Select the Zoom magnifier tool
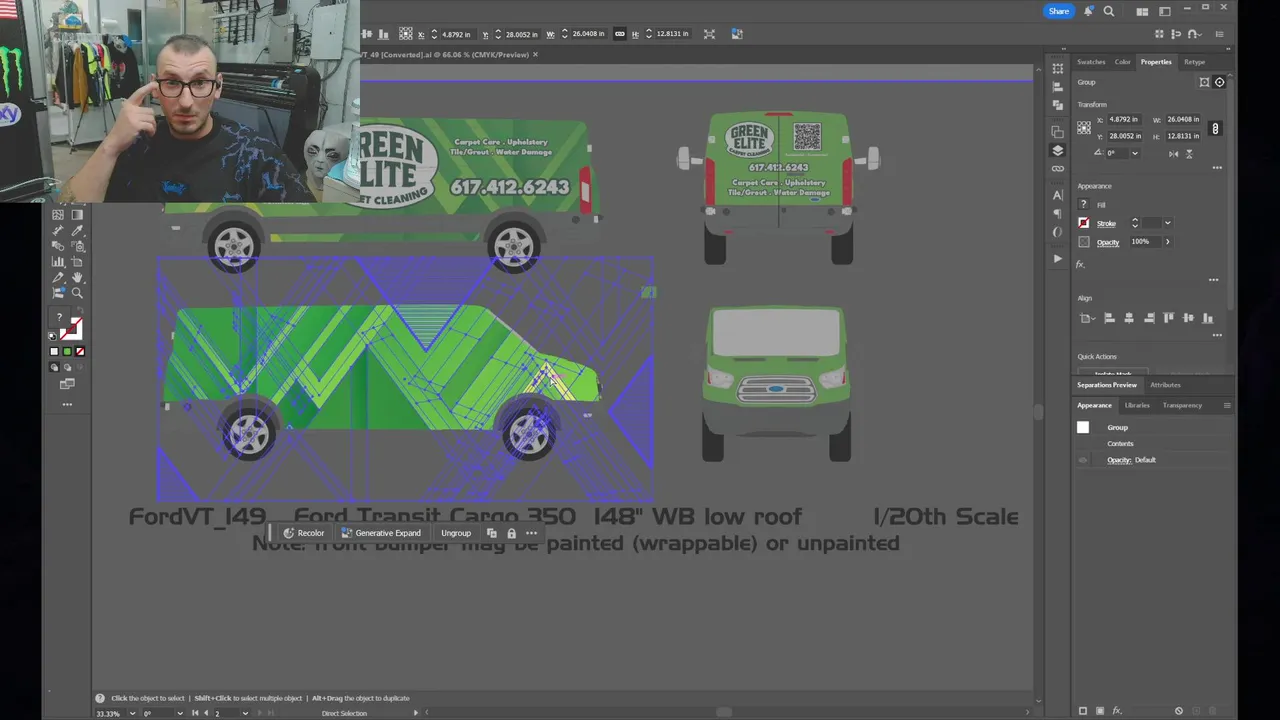Viewport: 1280px width, 720px height. tap(77, 293)
